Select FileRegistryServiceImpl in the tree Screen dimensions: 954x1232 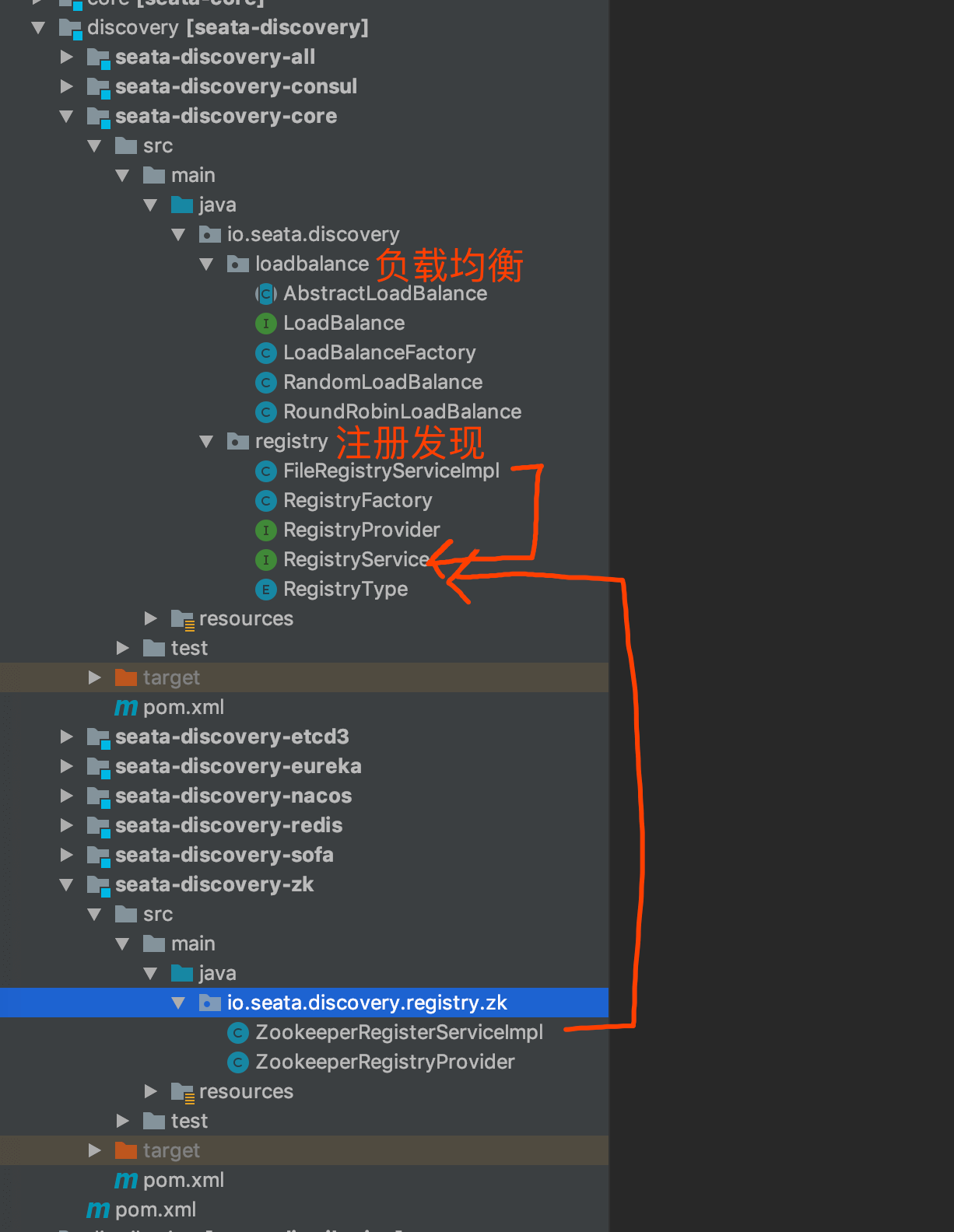pyautogui.click(x=391, y=471)
